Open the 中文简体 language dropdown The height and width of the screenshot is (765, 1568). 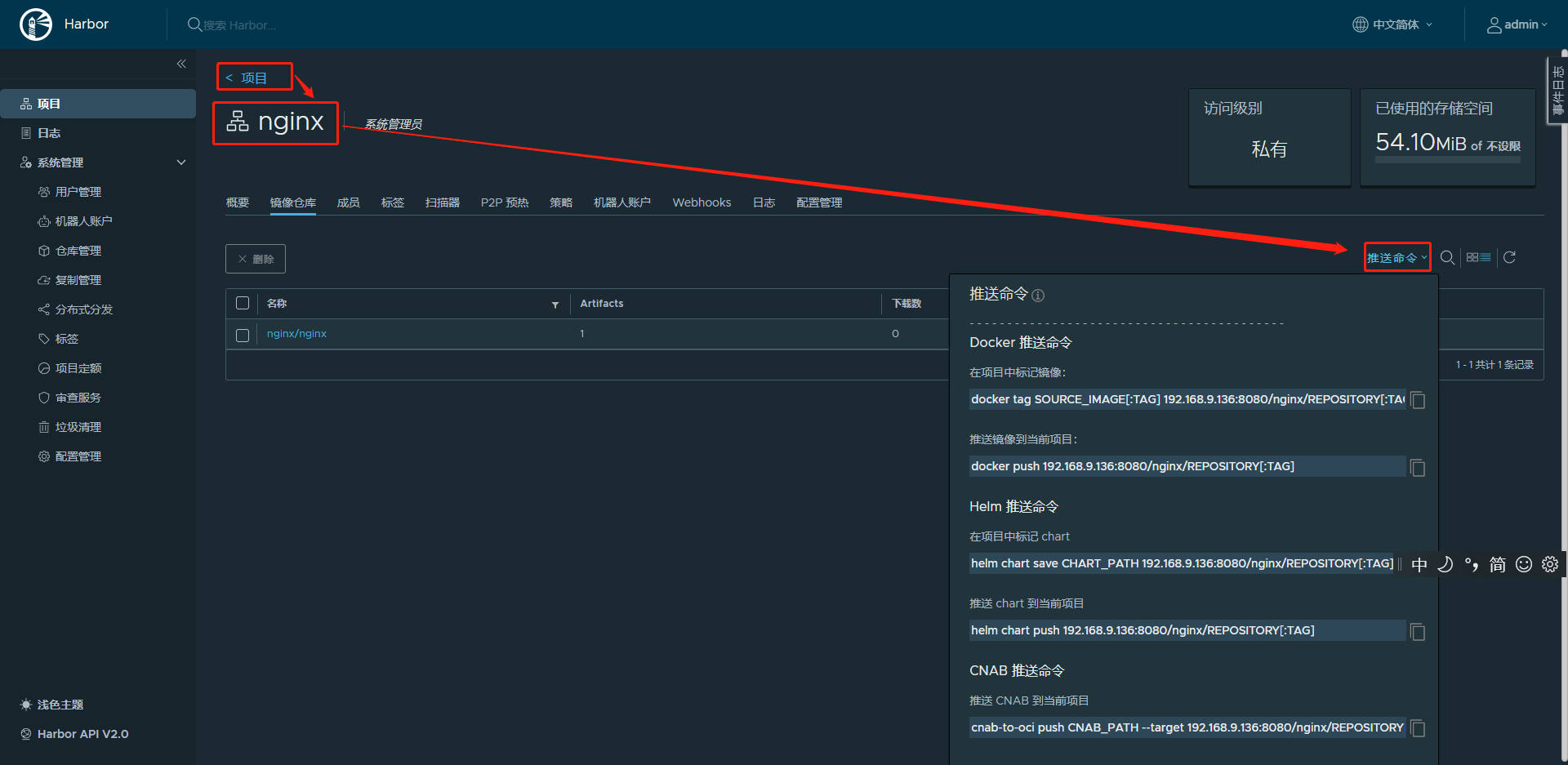[1392, 24]
